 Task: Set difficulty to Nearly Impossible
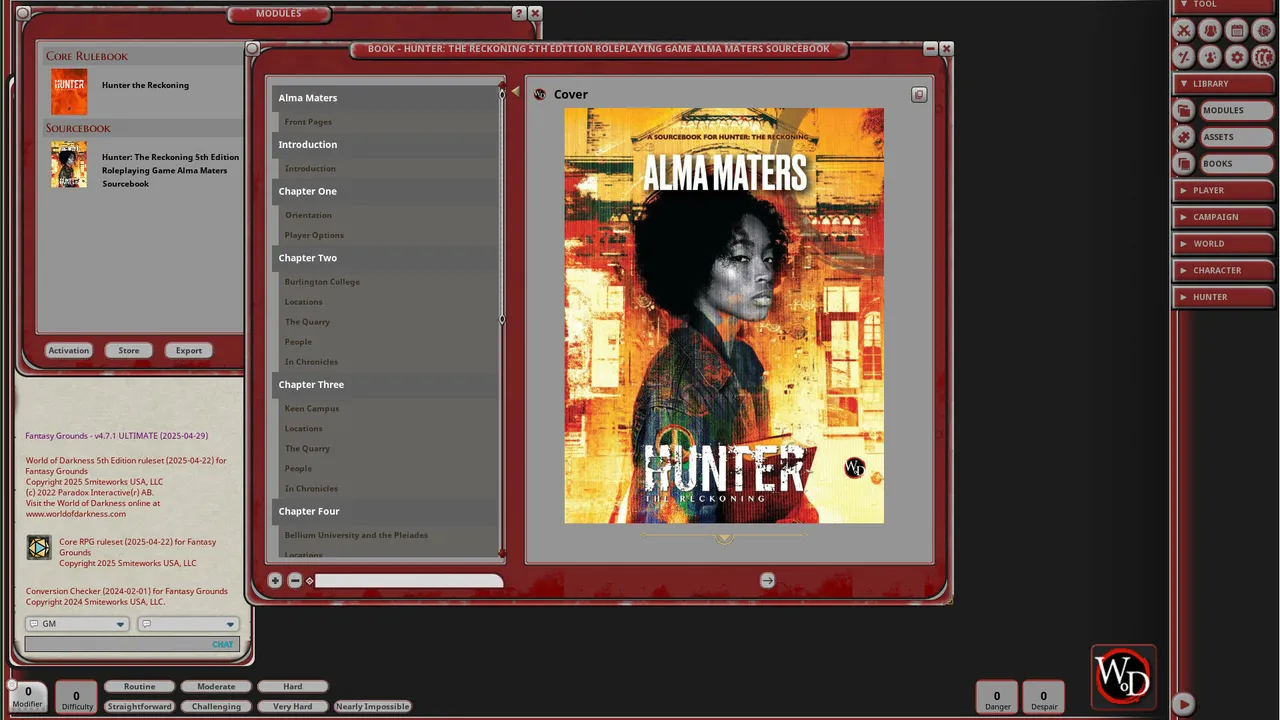[372, 707]
